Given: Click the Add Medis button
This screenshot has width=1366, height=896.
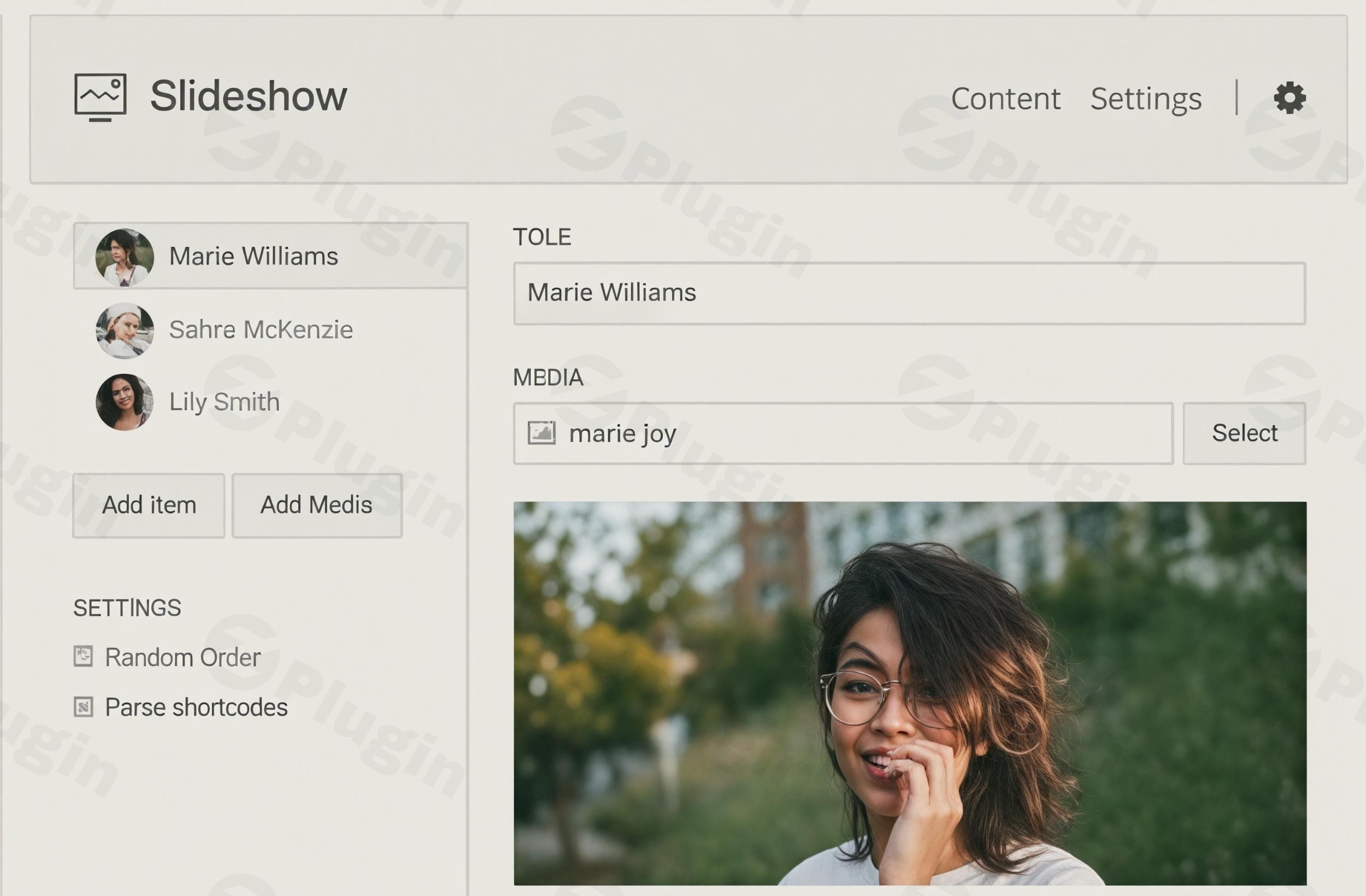Looking at the screenshot, I should click(317, 506).
